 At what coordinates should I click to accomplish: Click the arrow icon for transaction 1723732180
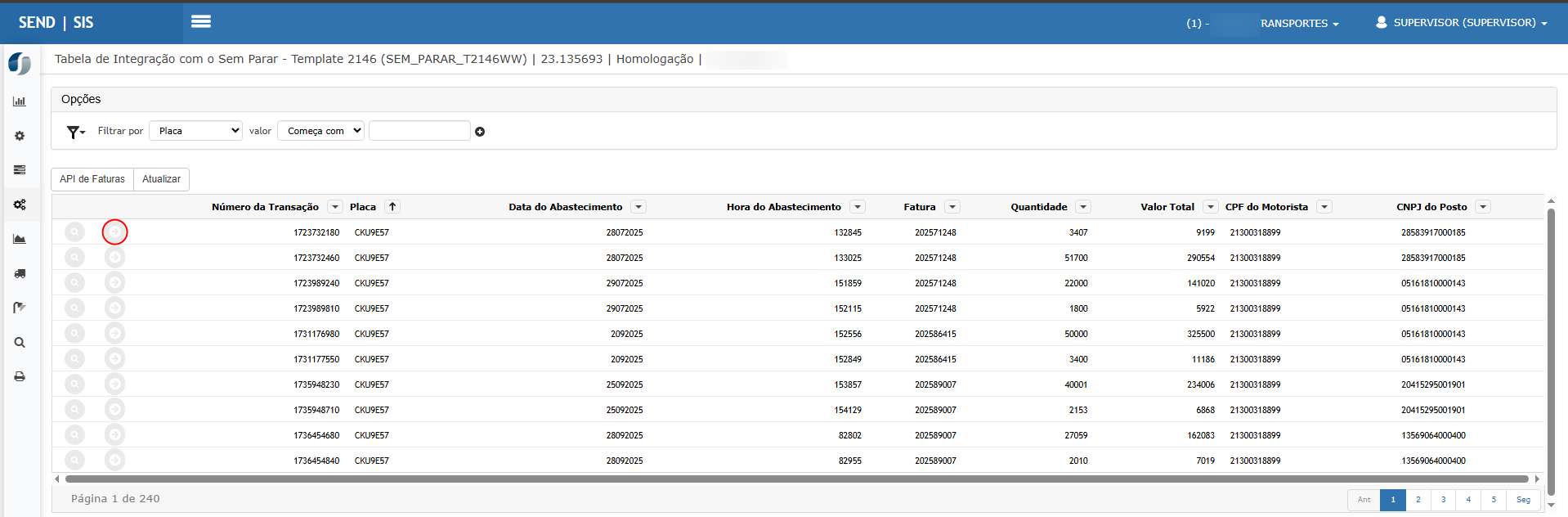(115, 232)
